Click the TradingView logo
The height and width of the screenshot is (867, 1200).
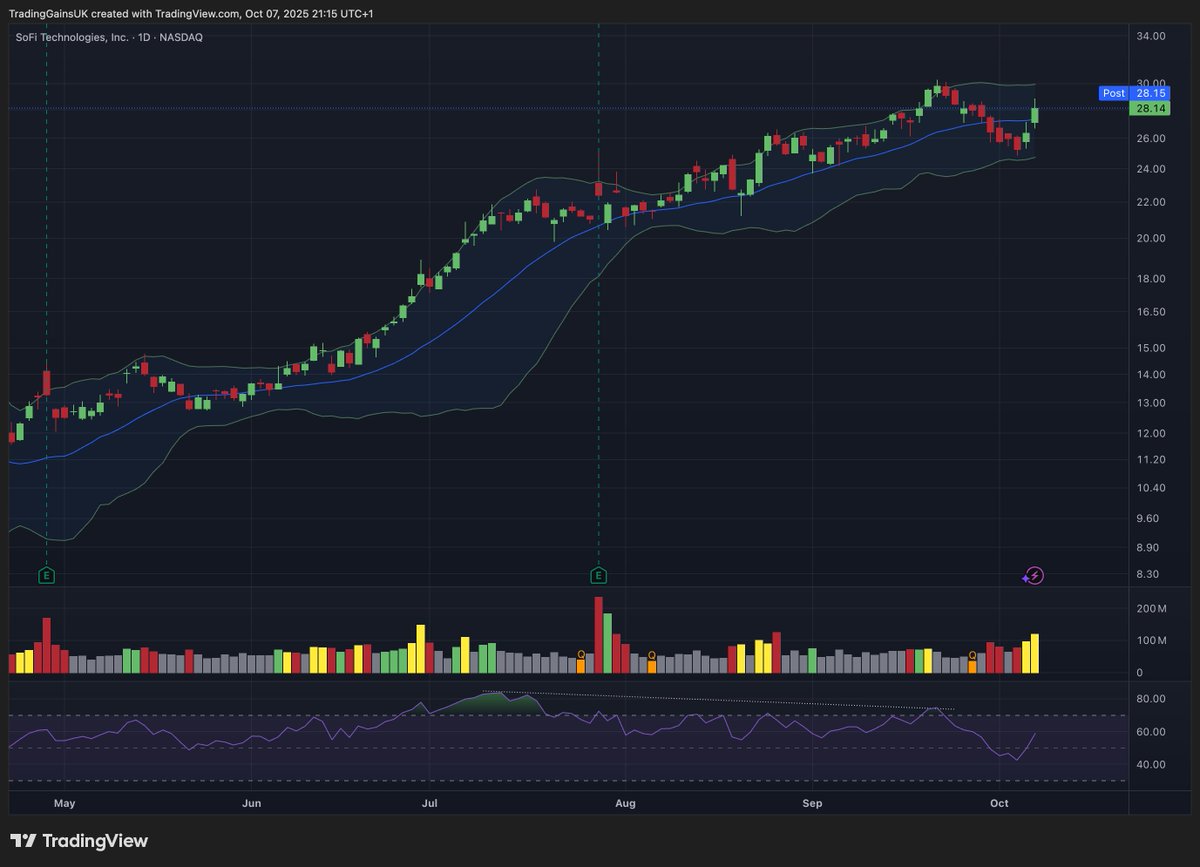pyautogui.click(x=79, y=841)
